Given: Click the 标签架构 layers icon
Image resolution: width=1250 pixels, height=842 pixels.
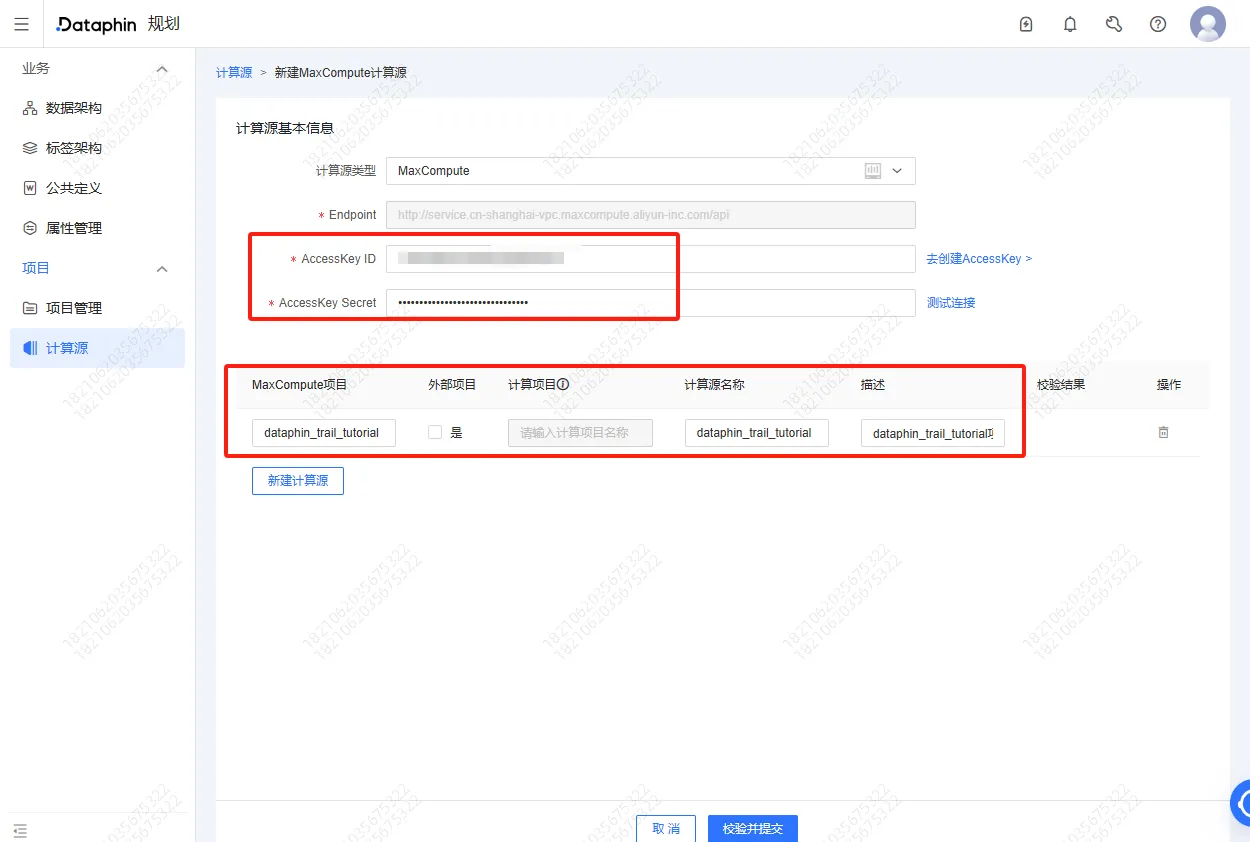Looking at the screenshot, I should click(30, 148).
